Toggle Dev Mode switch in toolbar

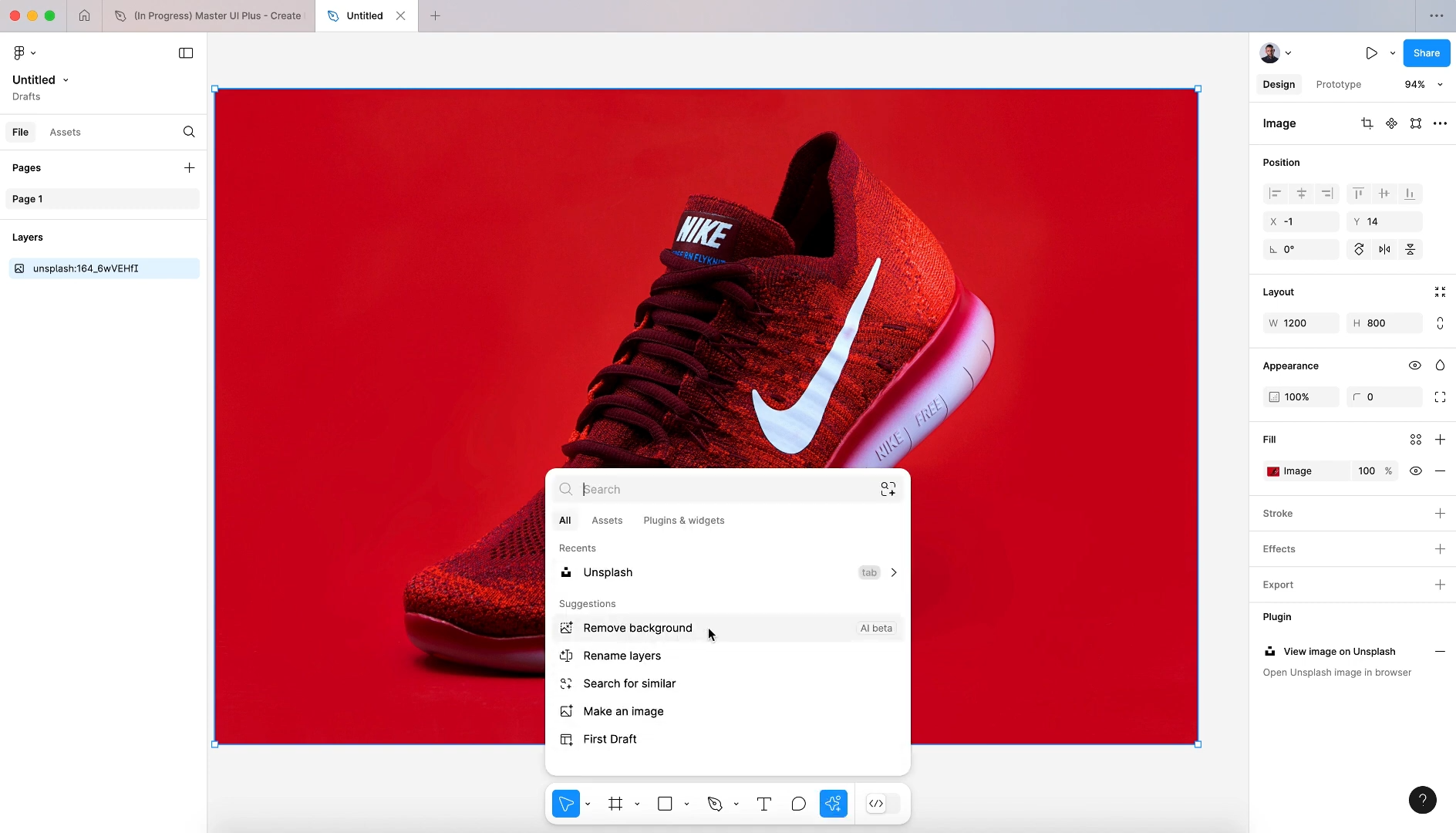(x=883, y=804)
